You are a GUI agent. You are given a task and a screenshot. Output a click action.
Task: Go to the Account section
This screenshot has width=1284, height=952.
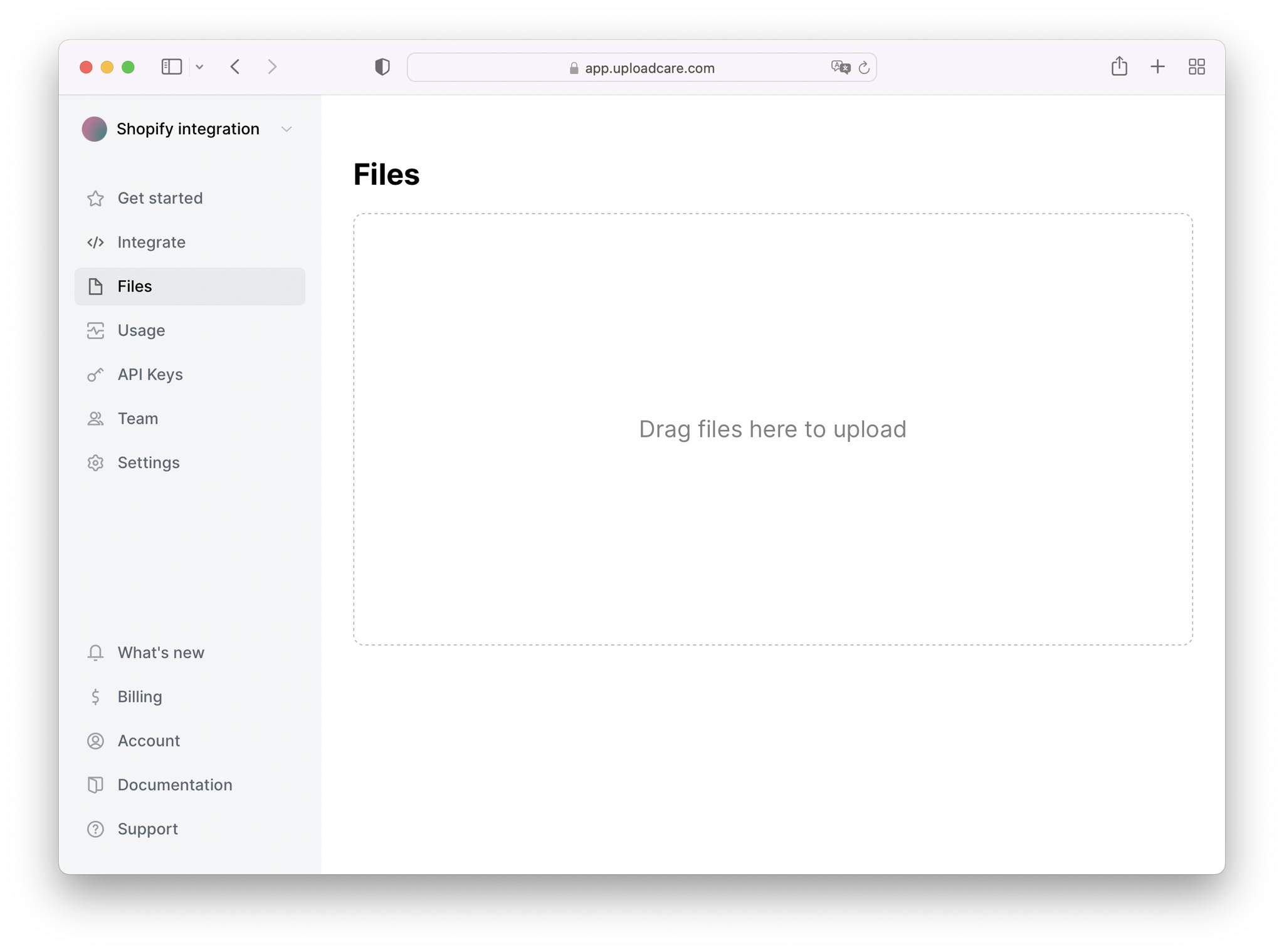click(x=149, y=740)
